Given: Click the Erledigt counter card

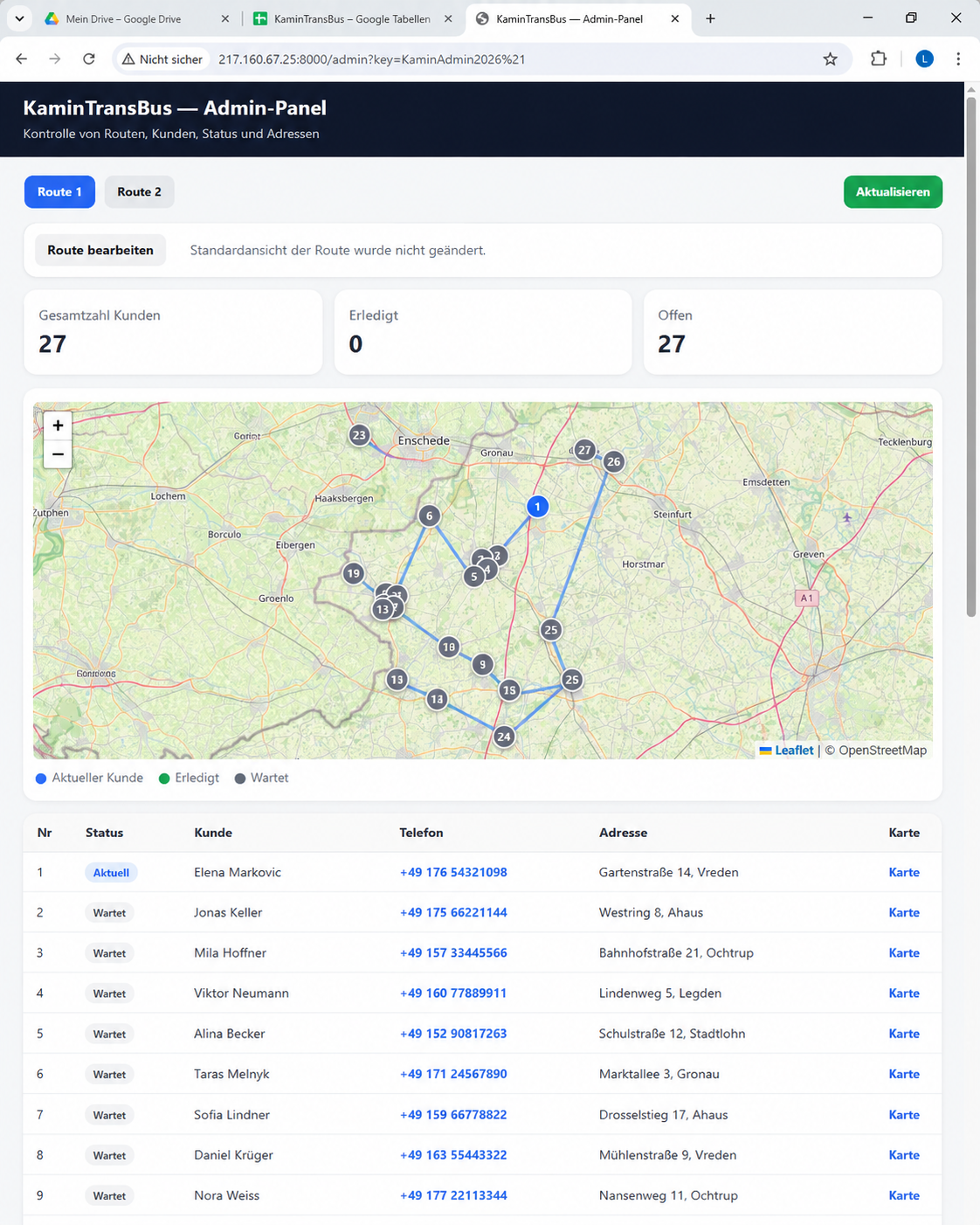Looking at the screenshot, I should 483,332.
